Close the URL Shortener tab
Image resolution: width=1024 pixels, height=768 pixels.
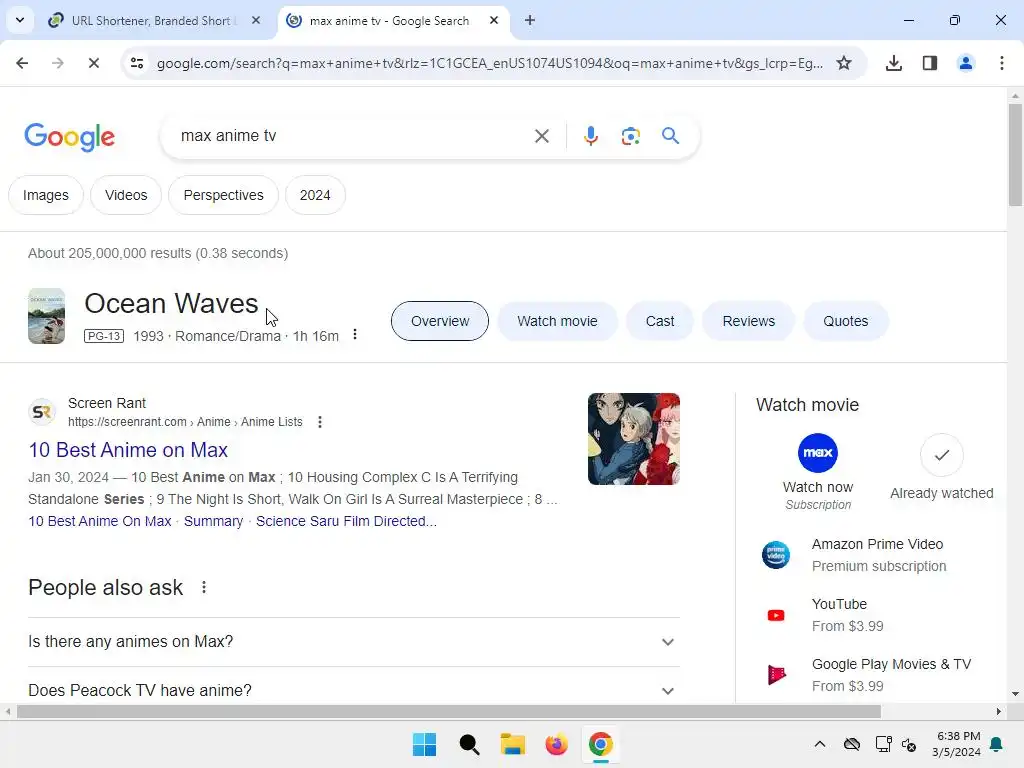256,20
